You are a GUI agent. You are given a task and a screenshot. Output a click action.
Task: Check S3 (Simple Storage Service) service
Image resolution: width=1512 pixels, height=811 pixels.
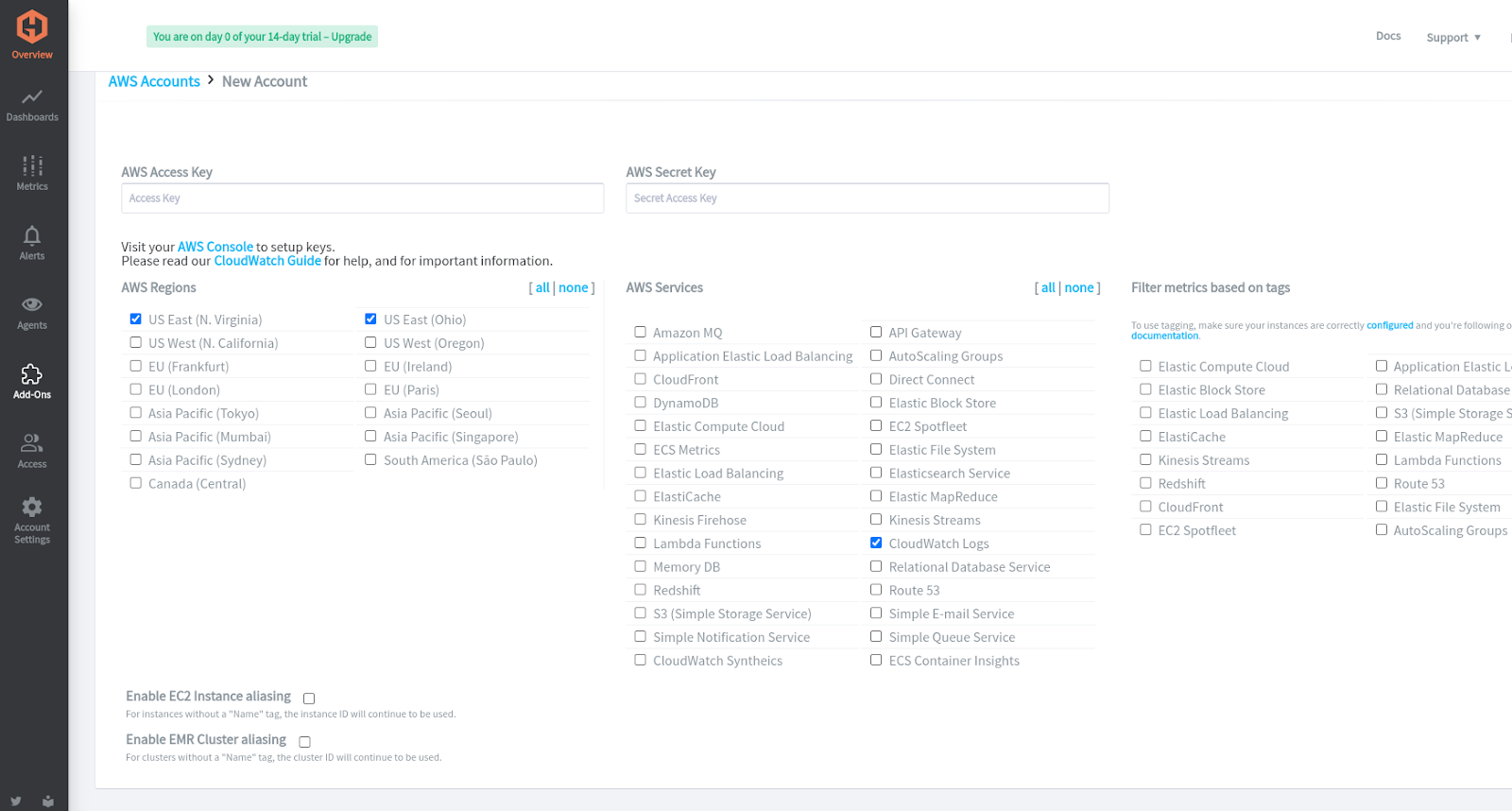(640, 613)
